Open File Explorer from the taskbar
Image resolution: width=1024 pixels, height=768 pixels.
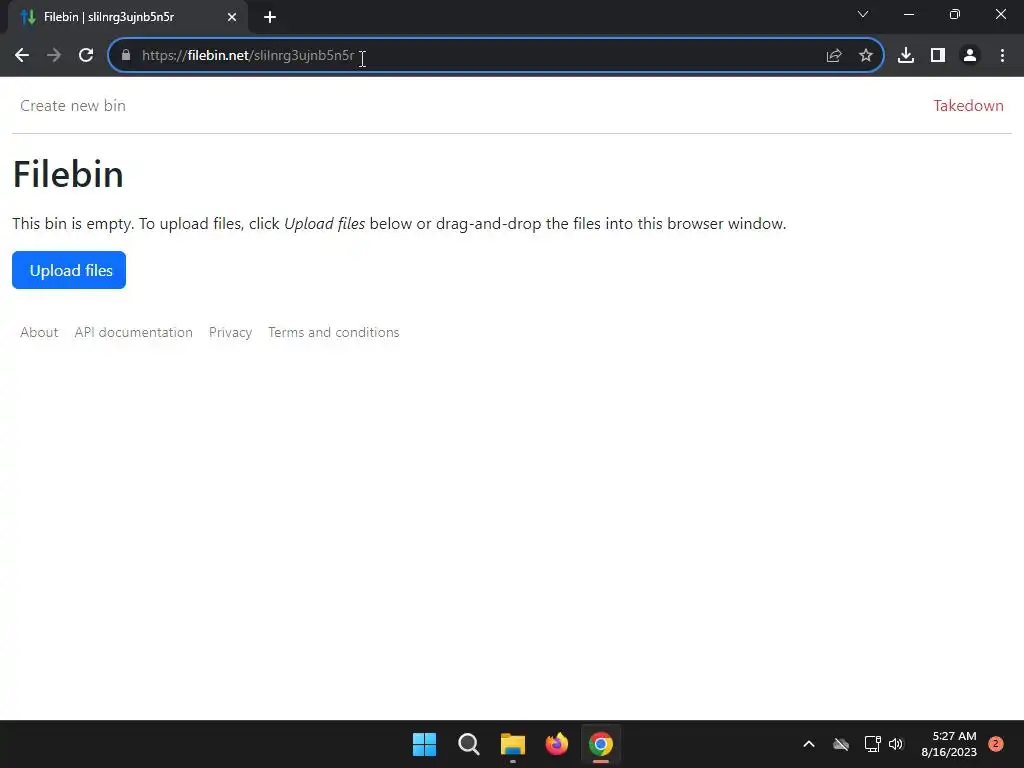(x=513, y=744)
